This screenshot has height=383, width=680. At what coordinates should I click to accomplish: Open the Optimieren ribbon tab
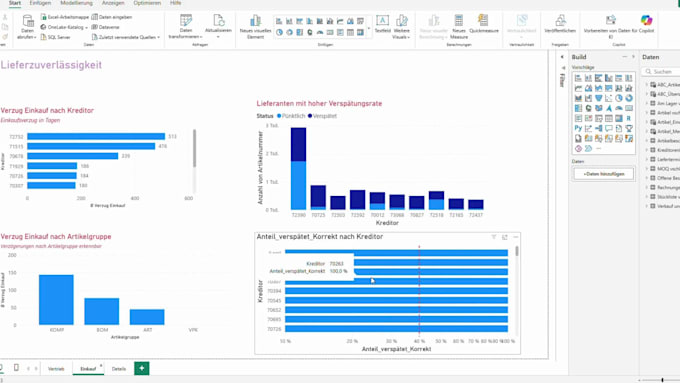pyautogui.click(x=147, y=3)
